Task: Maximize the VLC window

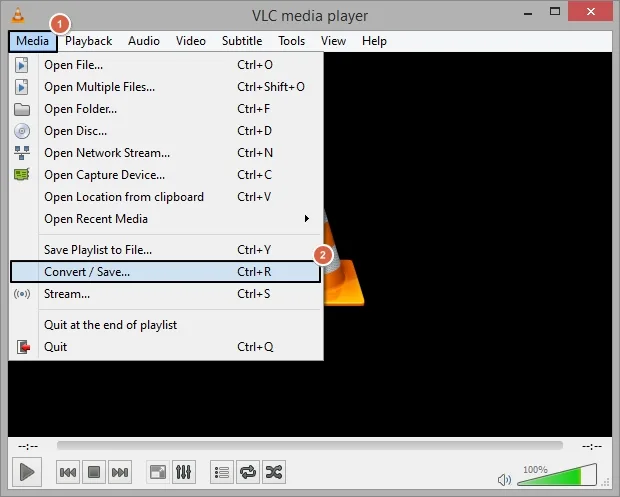Action: 555,12
